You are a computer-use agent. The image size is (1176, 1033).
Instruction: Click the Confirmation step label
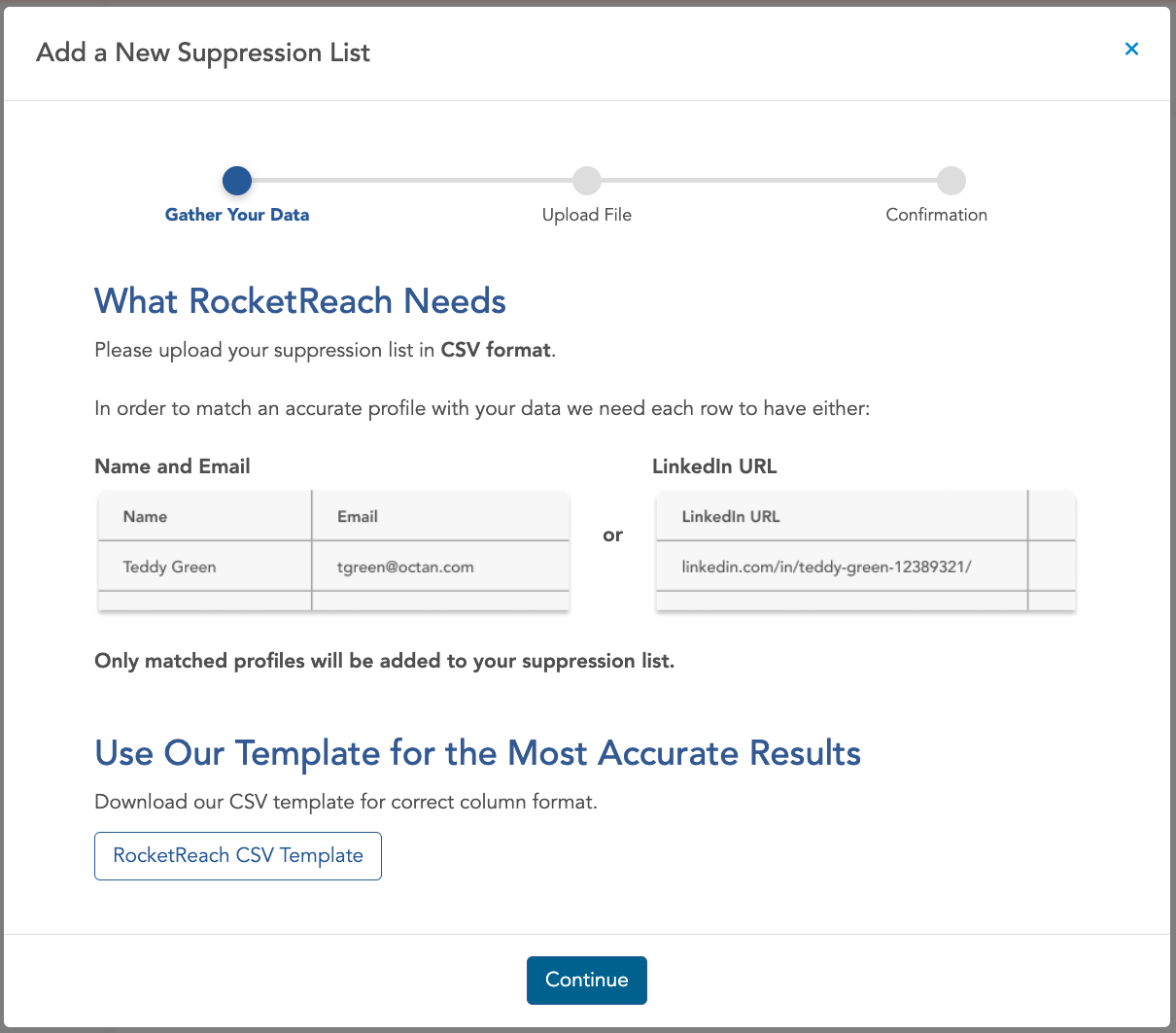pyautogui.click(x=937, y=215)
